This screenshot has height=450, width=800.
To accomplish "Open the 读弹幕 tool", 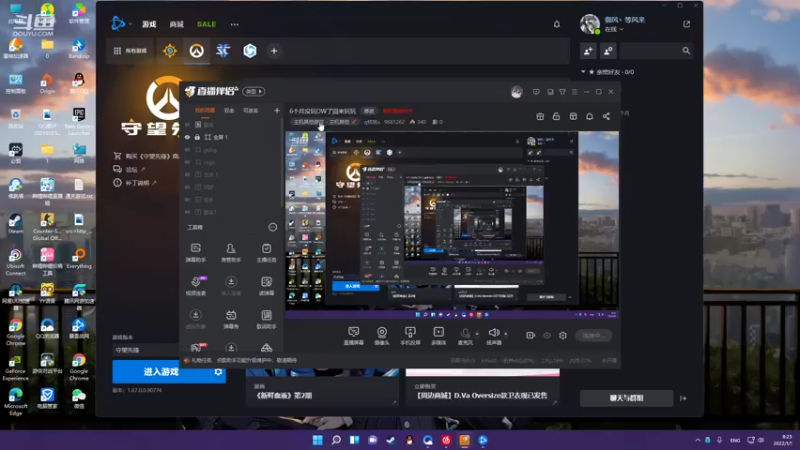I will click(x=266, y=286).
